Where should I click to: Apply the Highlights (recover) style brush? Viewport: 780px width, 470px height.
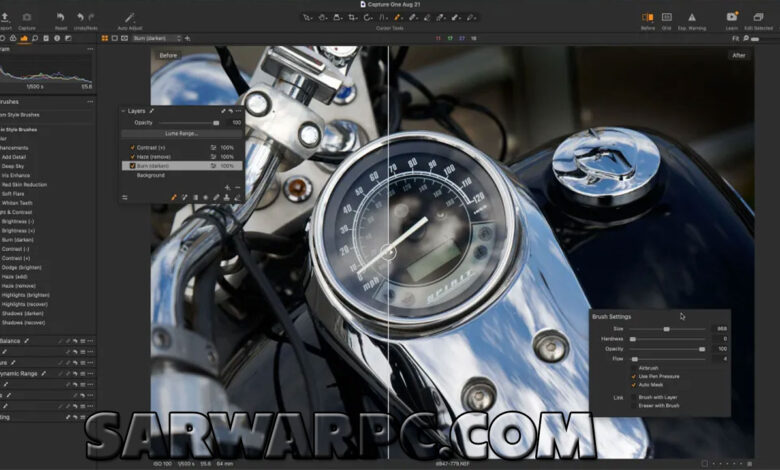pyautogui.click(x=25, y=304)
